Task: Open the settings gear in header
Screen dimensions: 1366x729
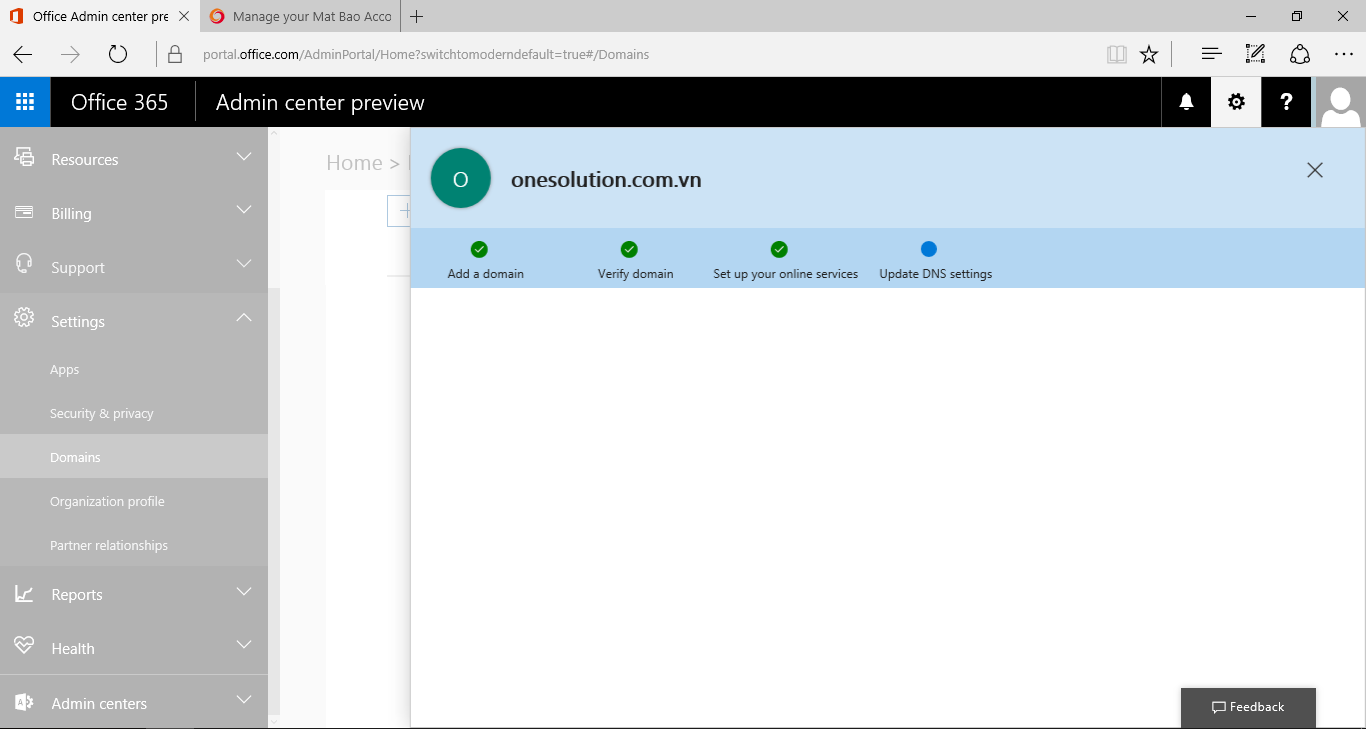Action: coord(1236,102)
